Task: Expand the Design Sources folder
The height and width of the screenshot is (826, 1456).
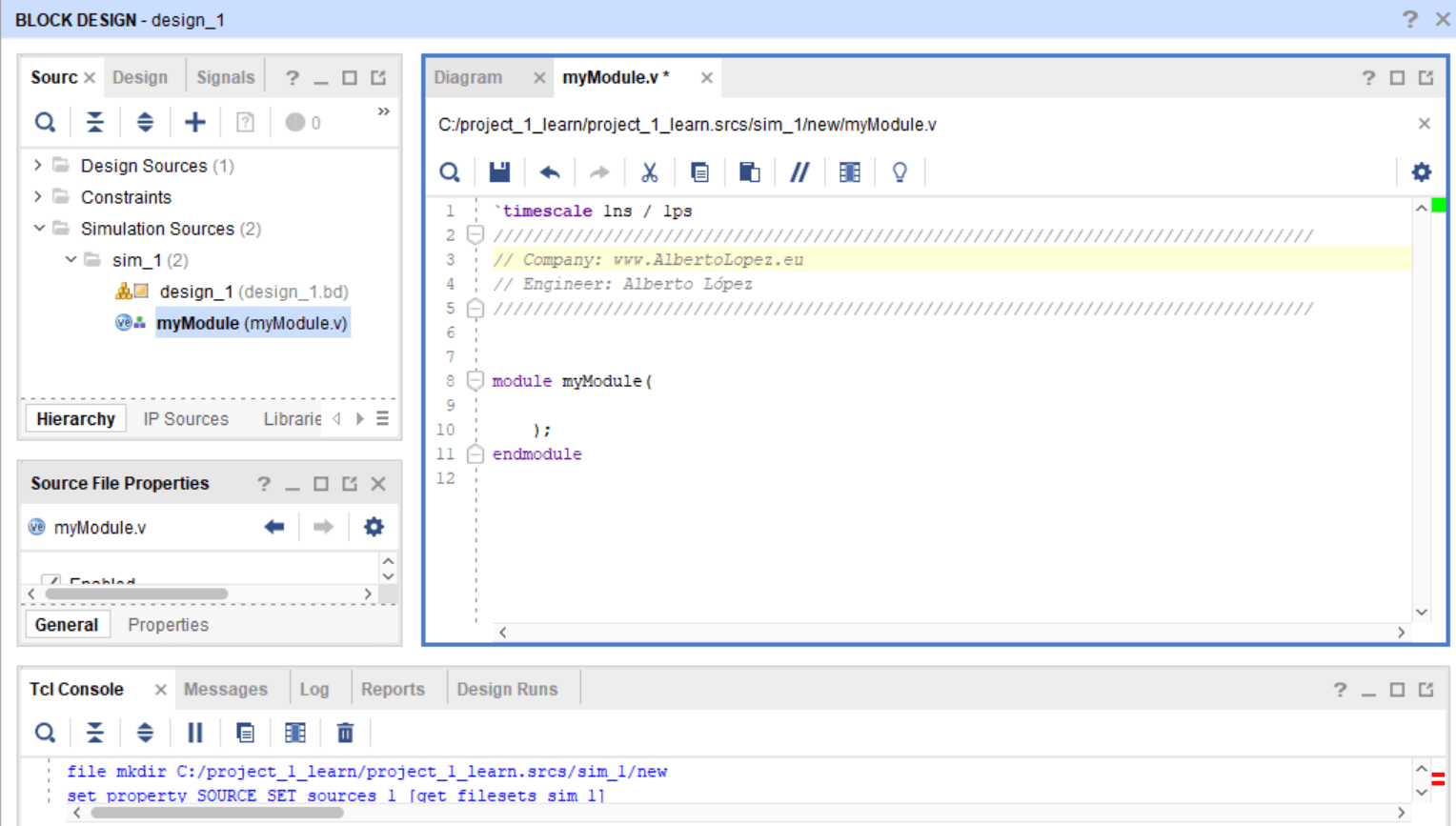Action: [38, 166]
